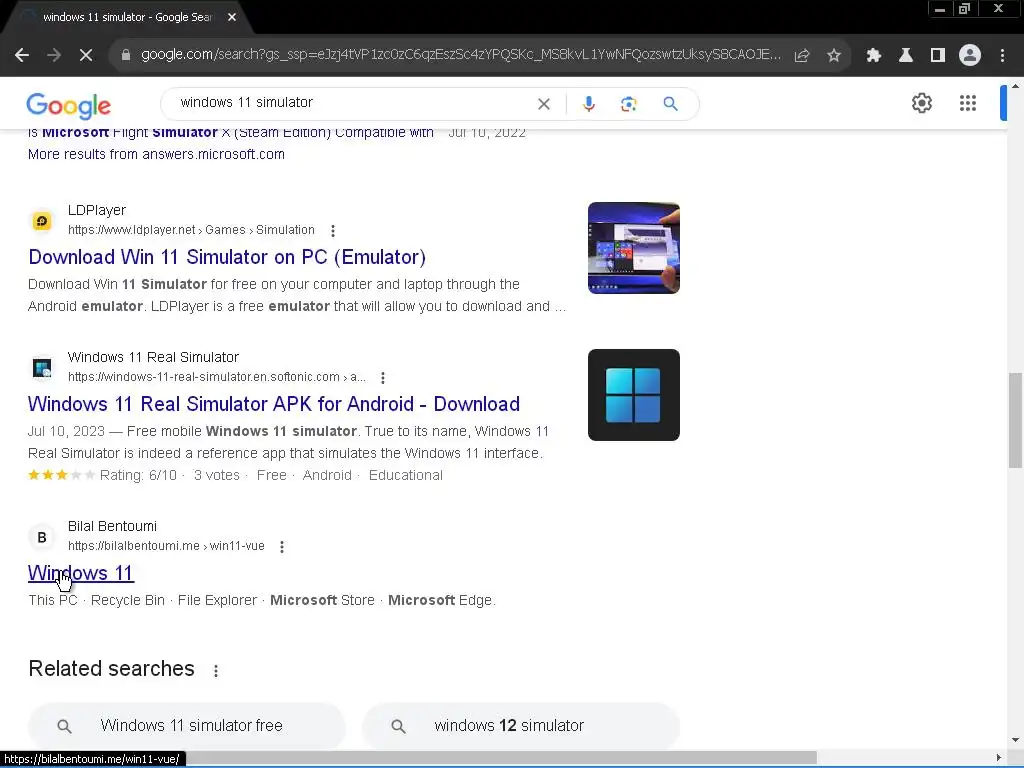The image size is (1024, 768).
Task: Click the bilalbentoumi.me URL breadcrumb
Action: (x=167, y=546)
